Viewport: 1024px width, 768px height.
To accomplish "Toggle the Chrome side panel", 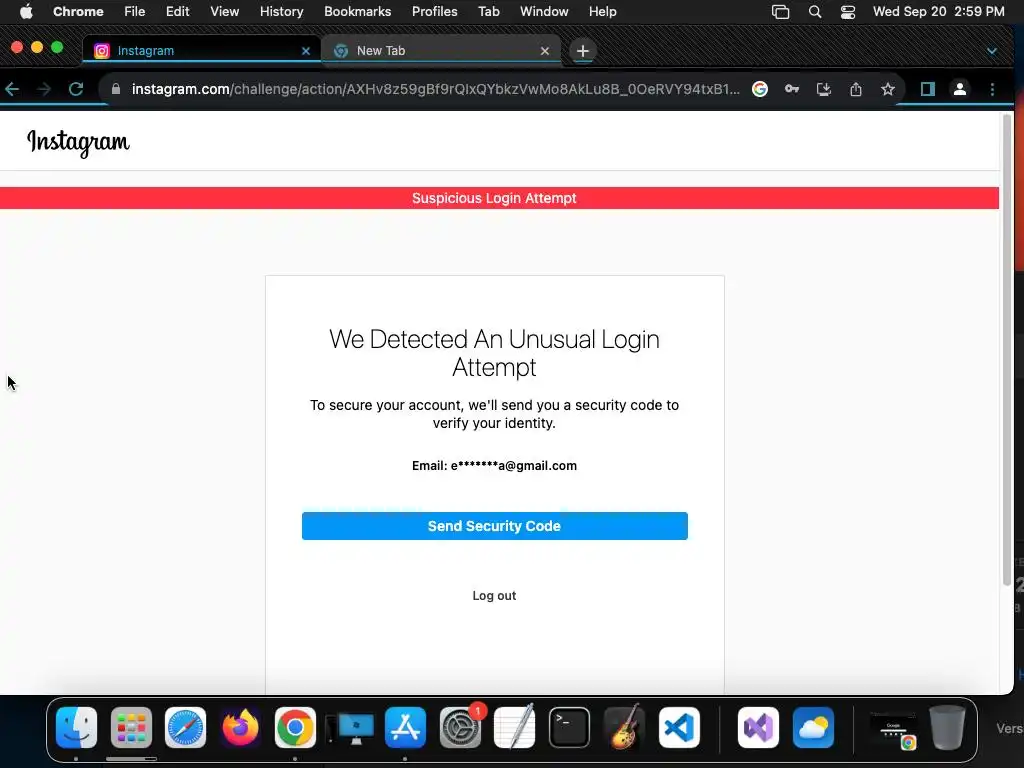I will click(927, 89).
